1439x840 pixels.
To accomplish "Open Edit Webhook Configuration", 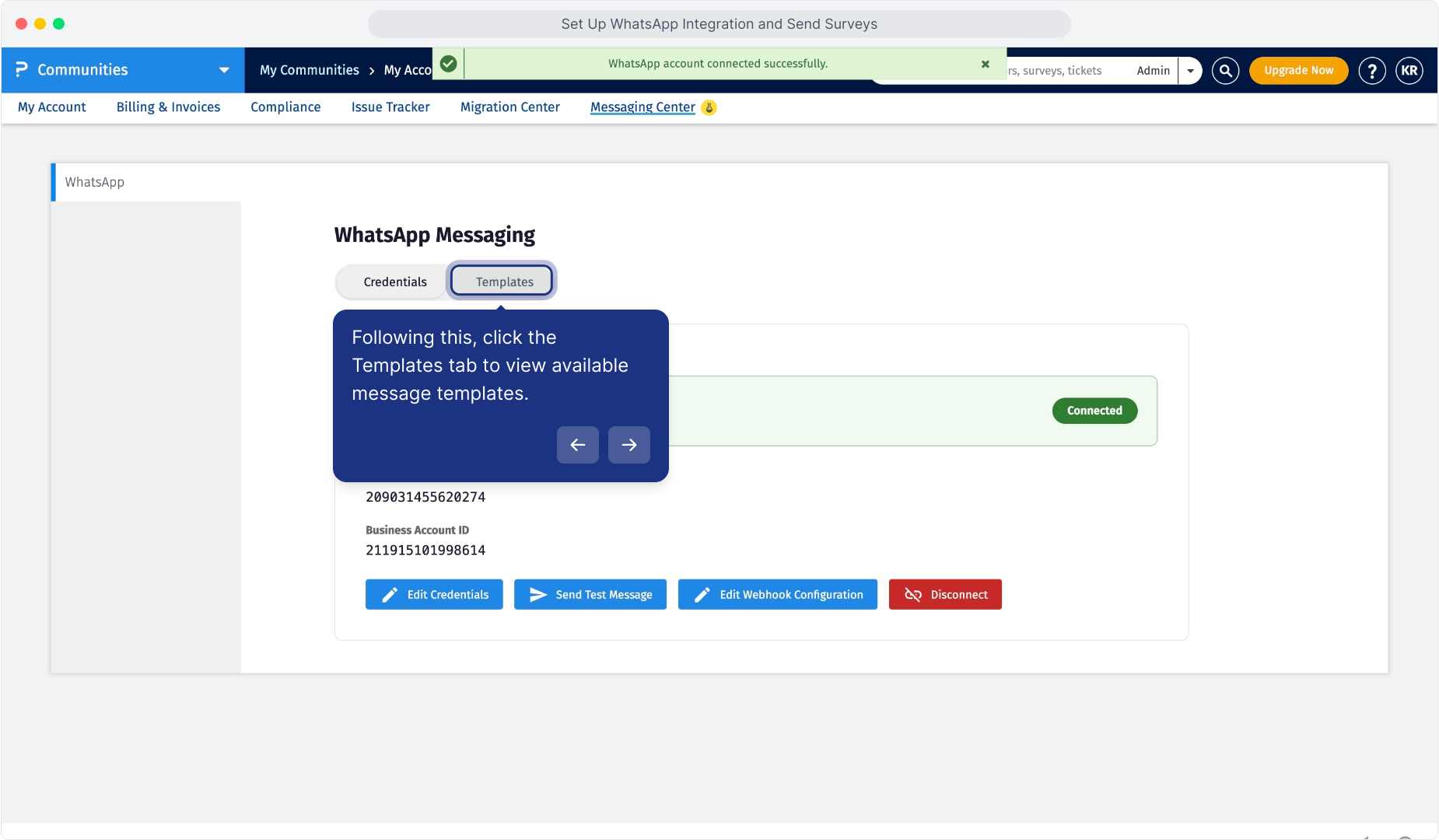I will click(x=778, y=594).
